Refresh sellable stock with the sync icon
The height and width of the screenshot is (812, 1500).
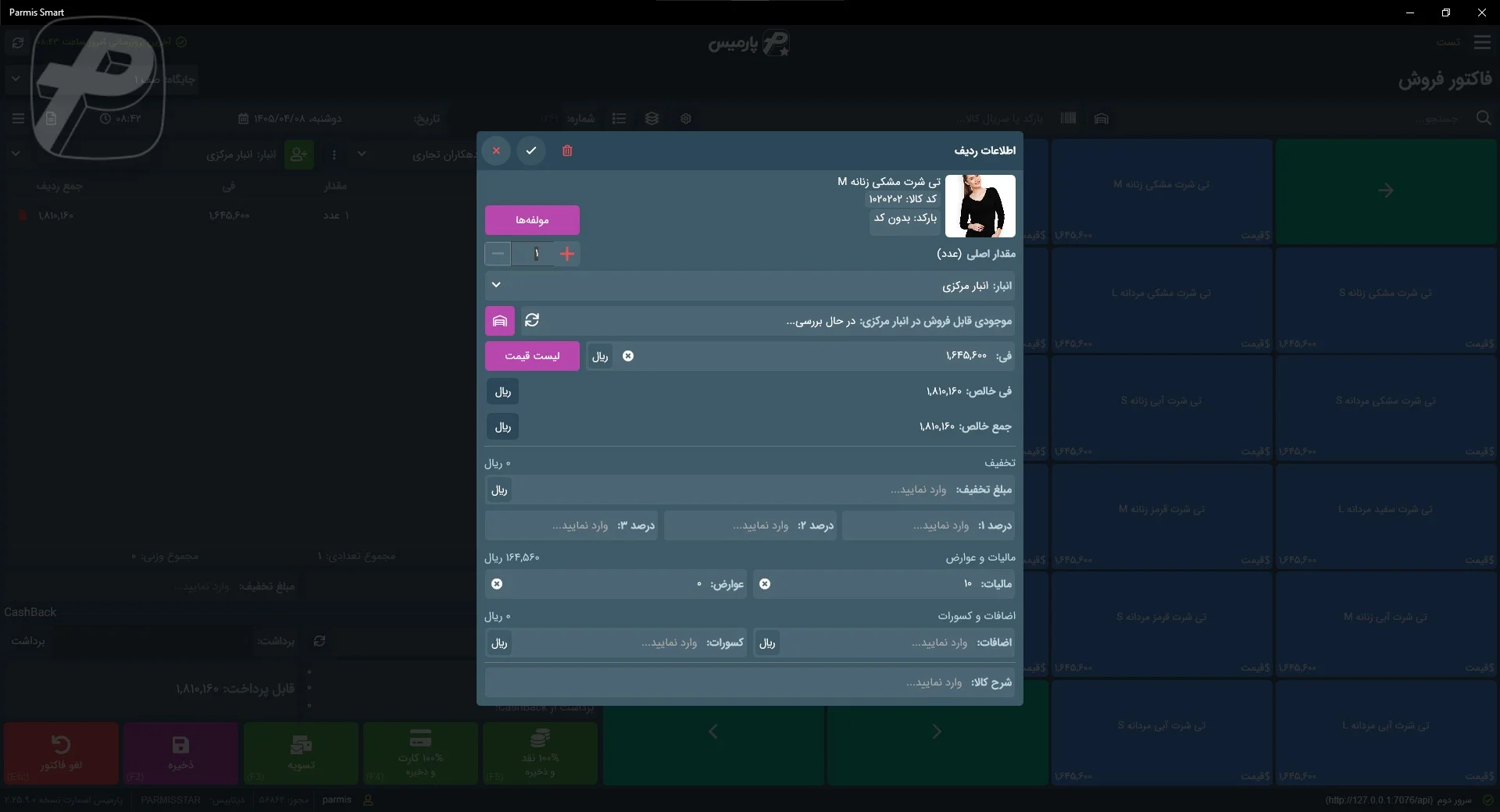tap(532, 320)
